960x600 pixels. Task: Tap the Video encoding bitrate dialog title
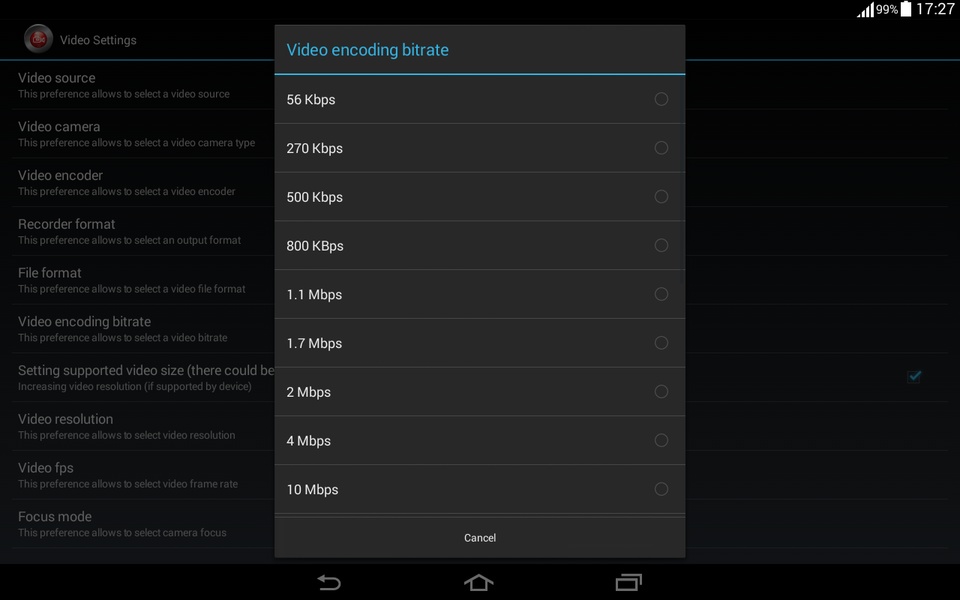coord(367,50)
